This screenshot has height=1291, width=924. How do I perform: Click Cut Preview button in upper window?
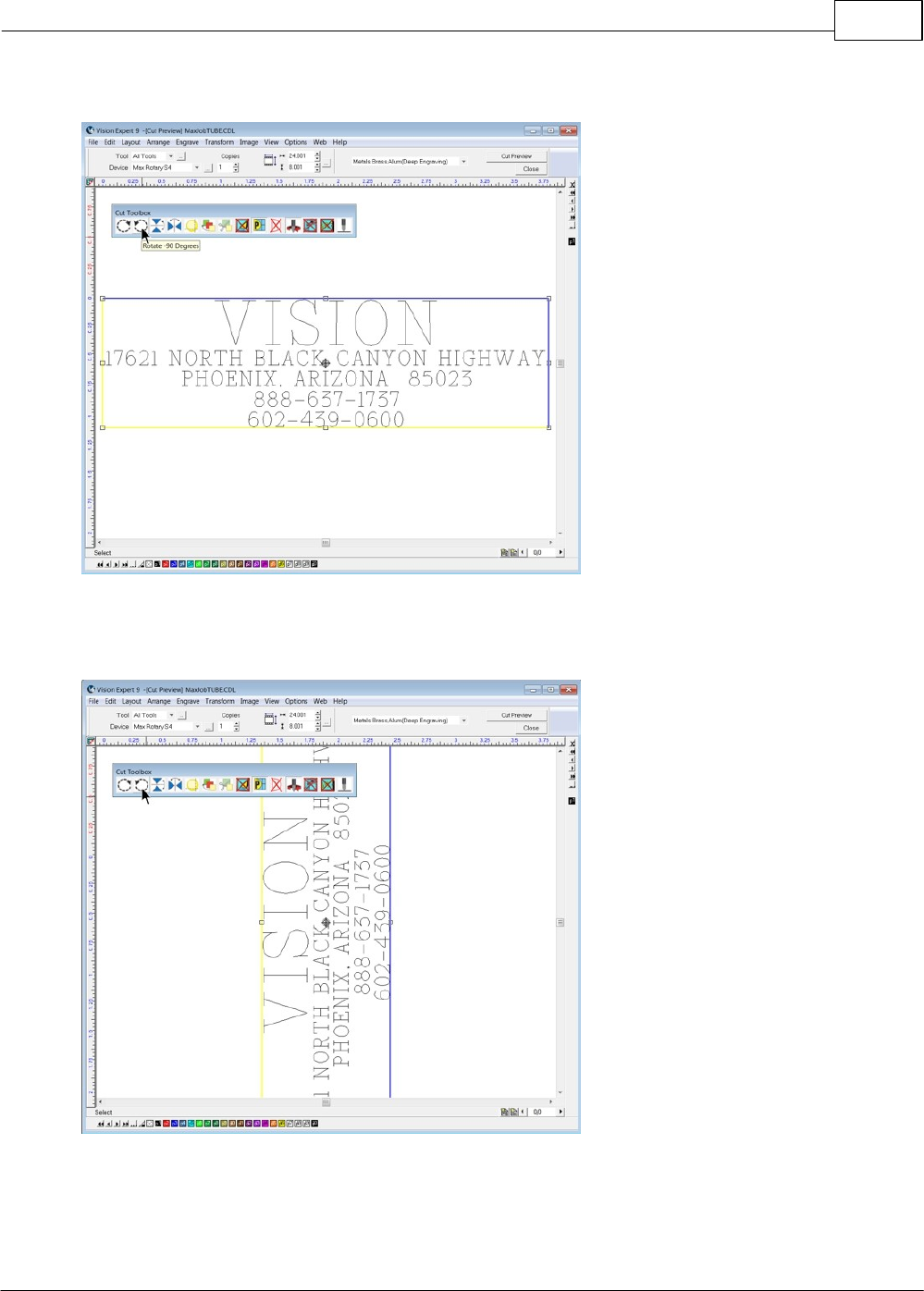pos(516,156)
